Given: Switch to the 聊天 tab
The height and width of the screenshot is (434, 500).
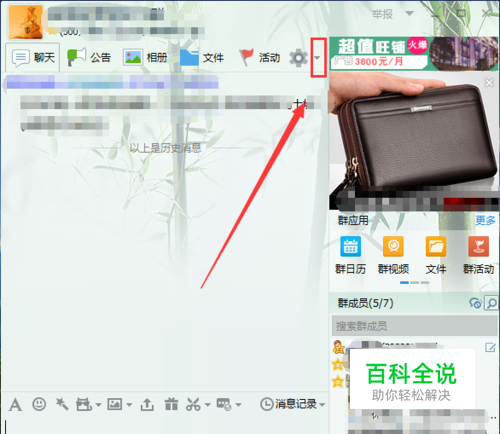Looking at the screenshot, I should [33, 58].
